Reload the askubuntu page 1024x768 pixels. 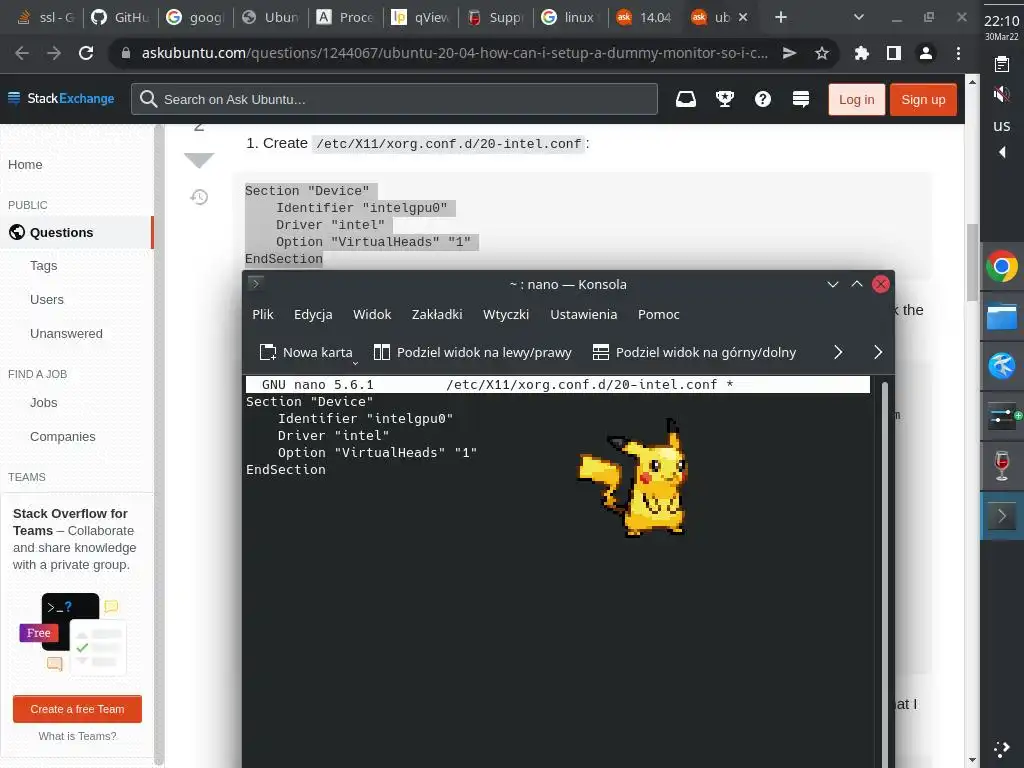coord(86,53)
